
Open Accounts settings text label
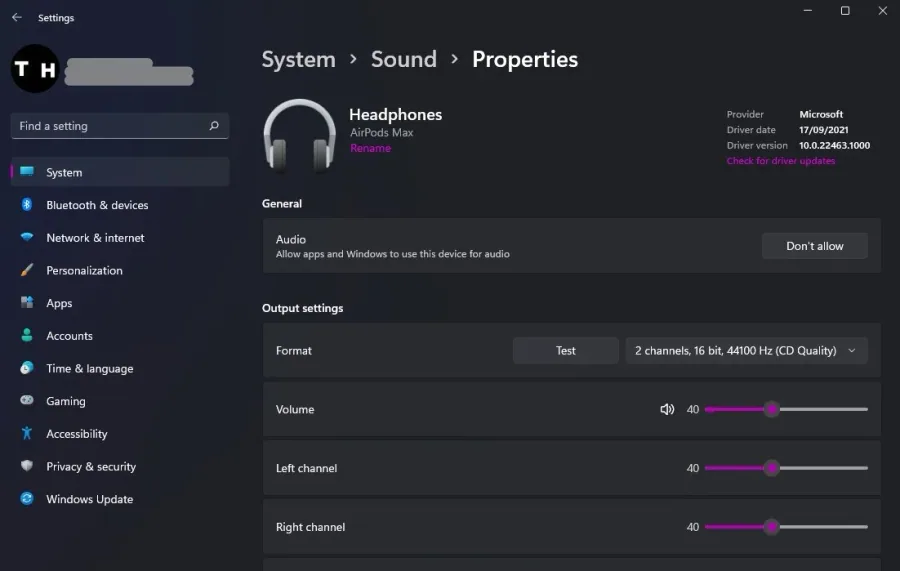pos(69,336)
